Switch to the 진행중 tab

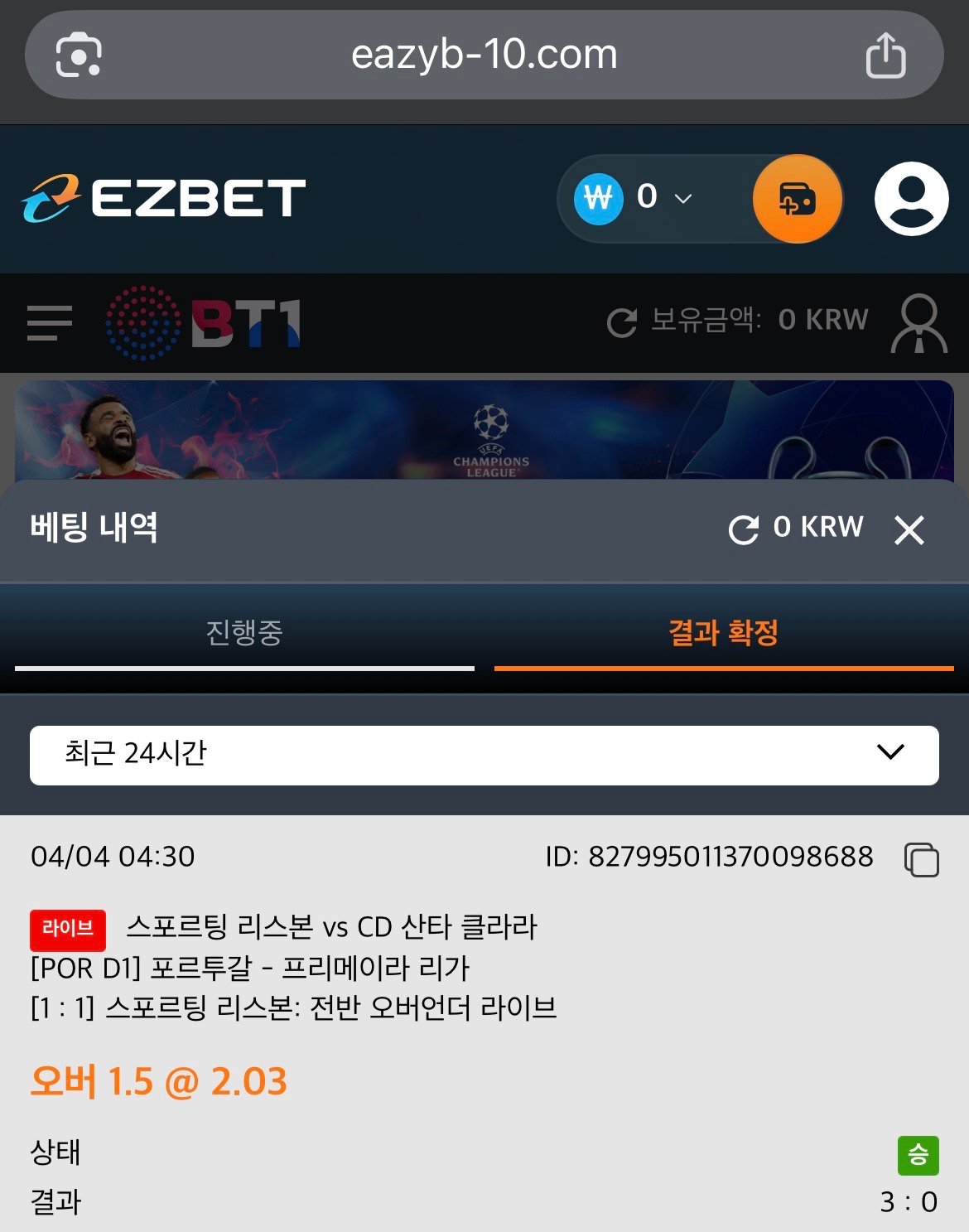tap(244, 633)
